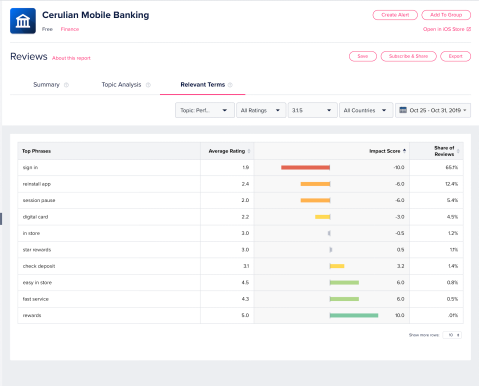Click the Create Alert button

pyautogui.click(x=395, y=15)
